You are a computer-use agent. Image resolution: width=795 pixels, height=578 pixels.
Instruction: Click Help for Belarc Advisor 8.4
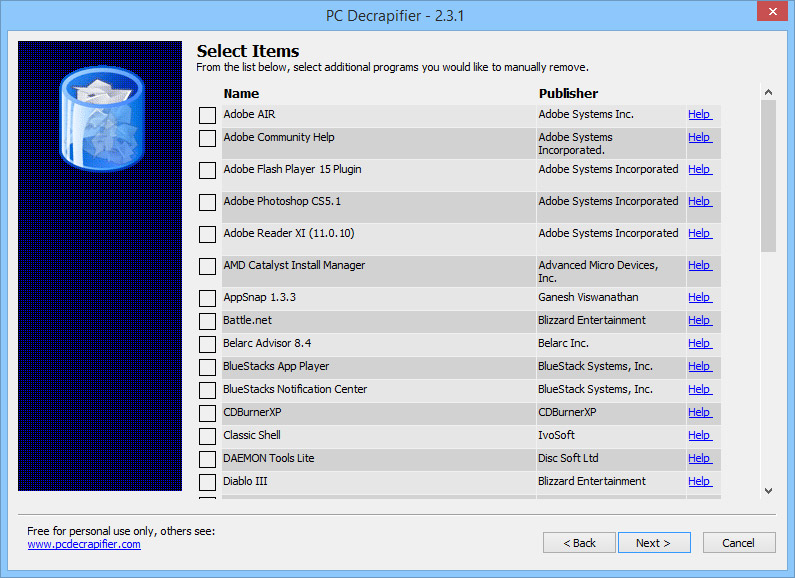click(700, 343)
